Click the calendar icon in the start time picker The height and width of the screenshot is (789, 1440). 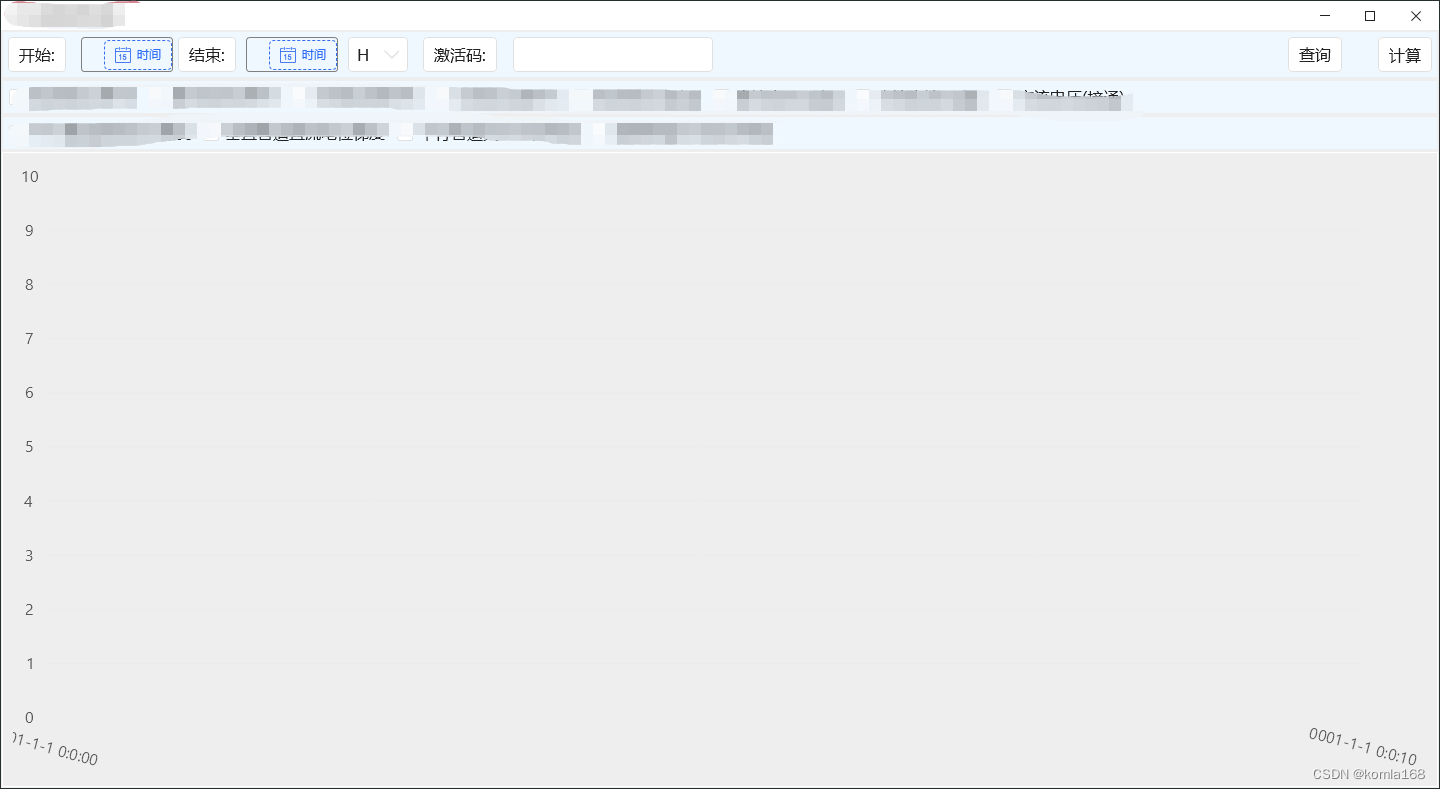[122, 55]
